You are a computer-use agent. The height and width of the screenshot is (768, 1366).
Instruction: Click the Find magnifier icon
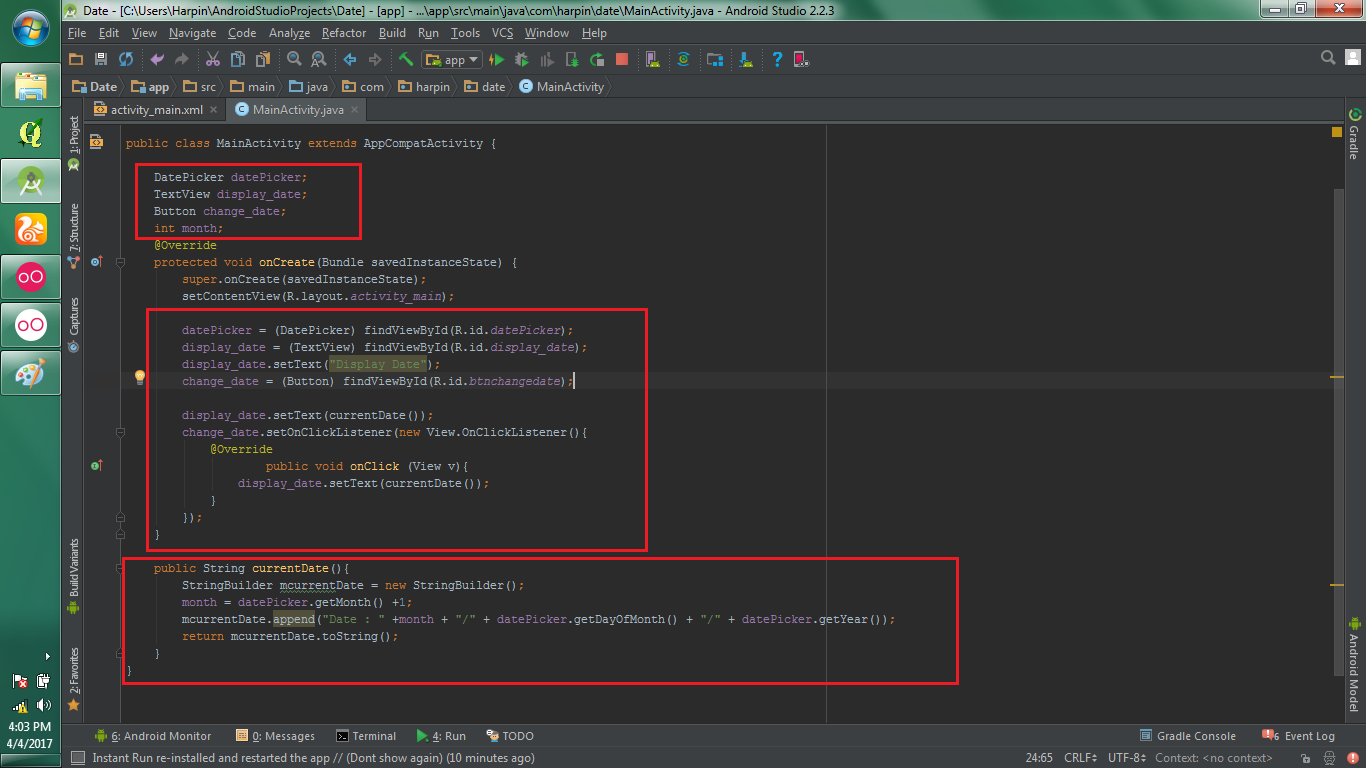coord(293,60)
